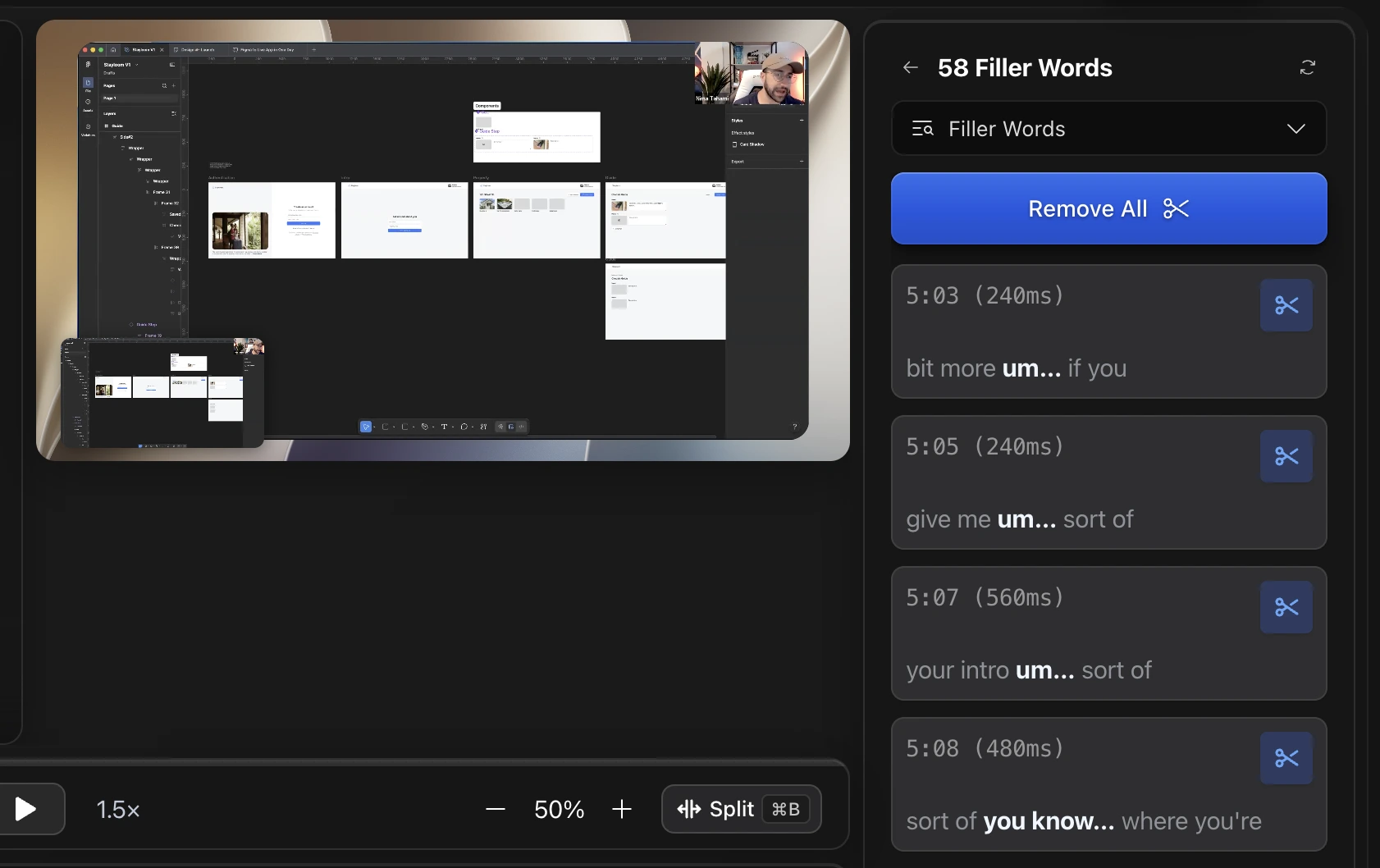Zoom out with the minus button
This screenshot has width=1380, height=868.
(496, 810)
